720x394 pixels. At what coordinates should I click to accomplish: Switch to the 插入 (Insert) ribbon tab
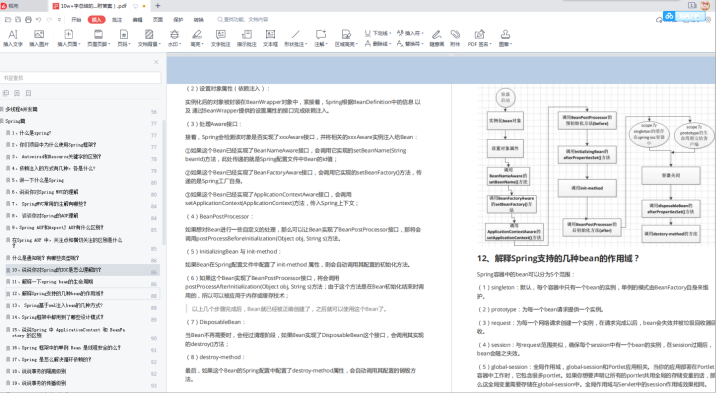point(96,20)
